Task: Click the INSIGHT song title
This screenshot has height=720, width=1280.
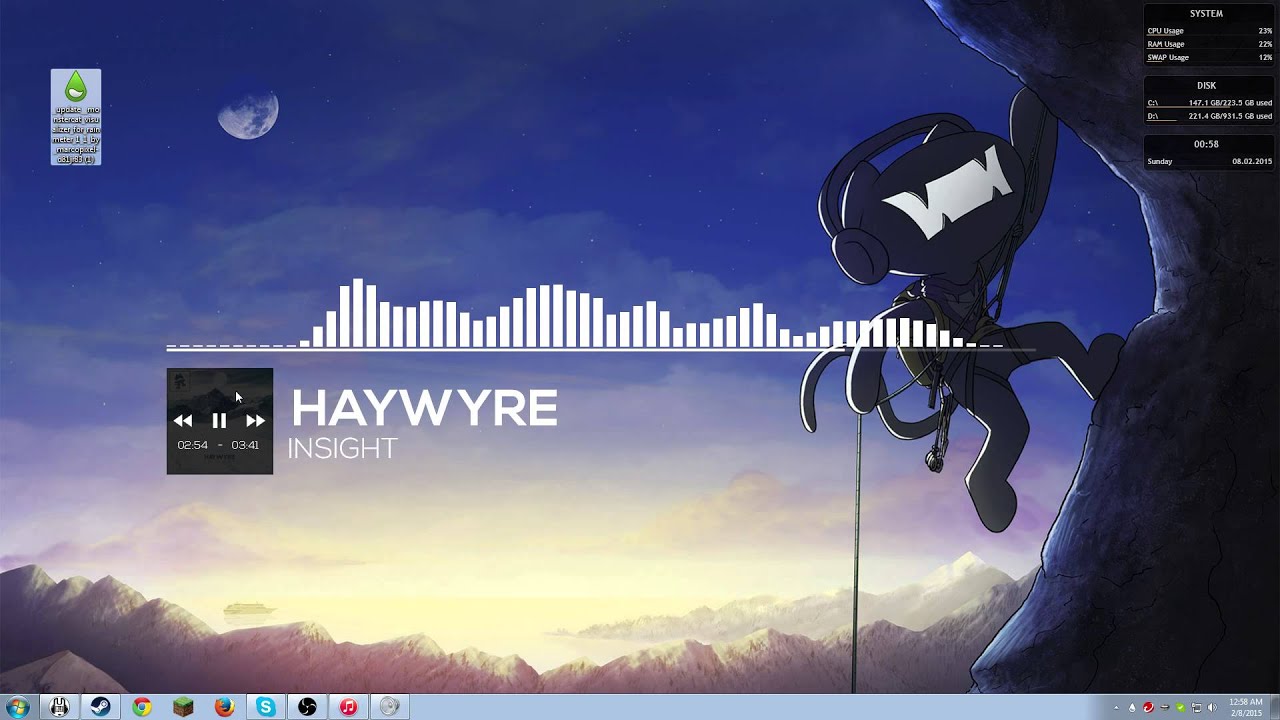Action: point(342,449)
